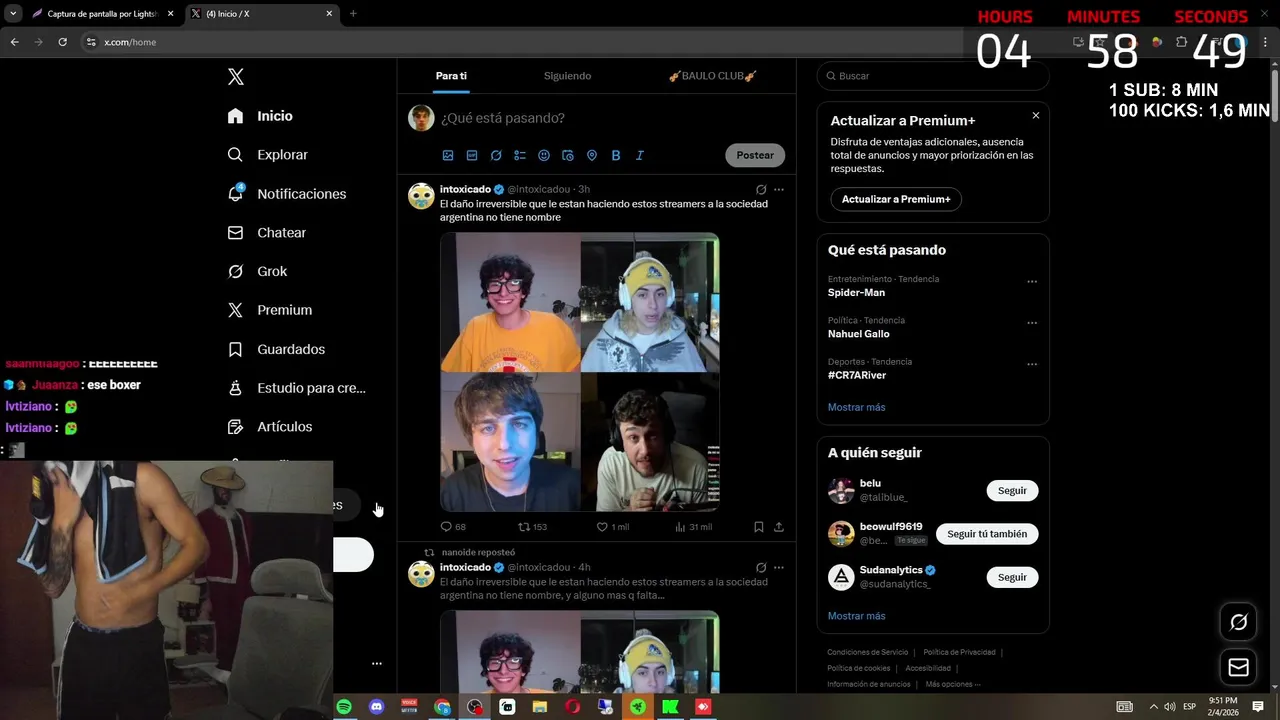Open Kick app from the taskbar
The width and height of the screenshot is (1280, 720).
coord(670,707)
